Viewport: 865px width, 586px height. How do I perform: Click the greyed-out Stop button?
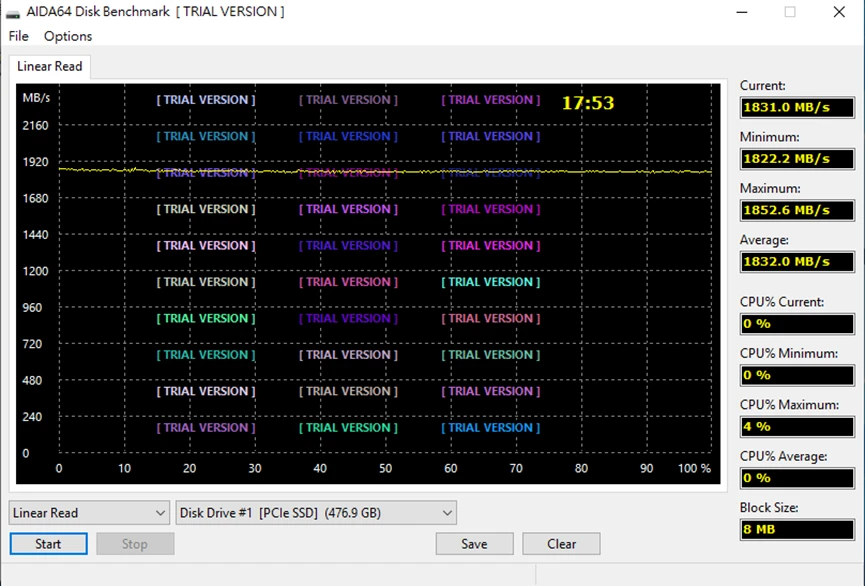135,544
